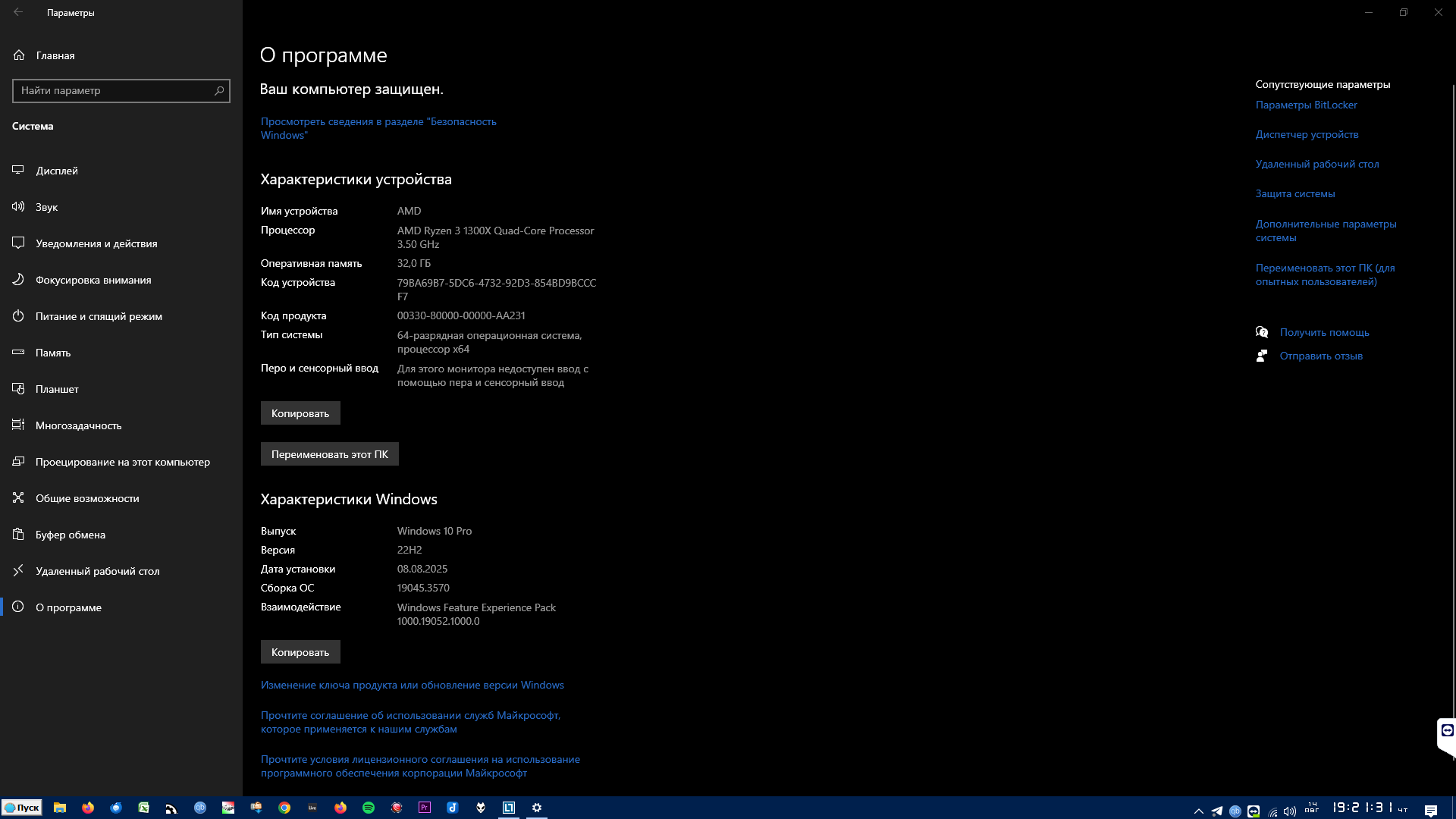Click the send feedback person icon
This screenshot has height=819, width=1456.
click(x=1262, y=356)
